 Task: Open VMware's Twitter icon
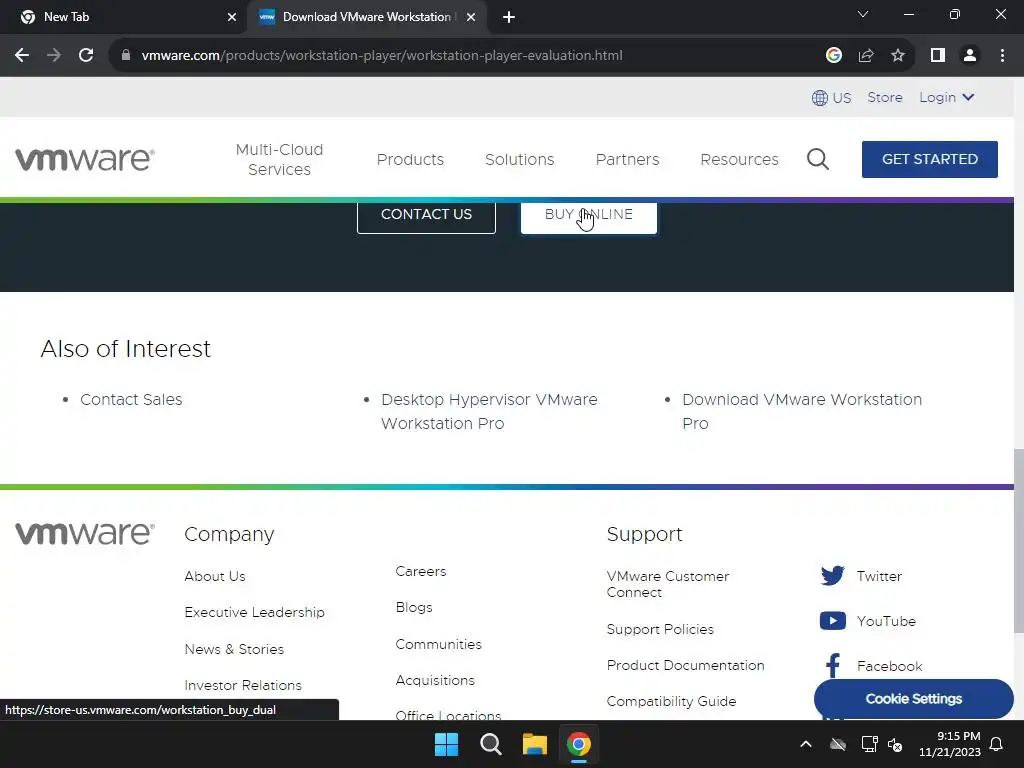click(x=833, y=576)
